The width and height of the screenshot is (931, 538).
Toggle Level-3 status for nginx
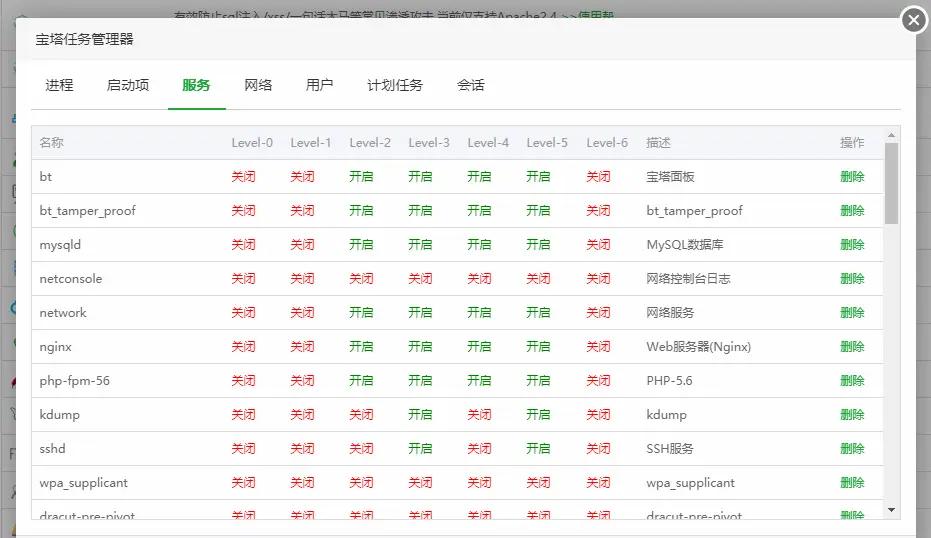(x=420, y=347)
